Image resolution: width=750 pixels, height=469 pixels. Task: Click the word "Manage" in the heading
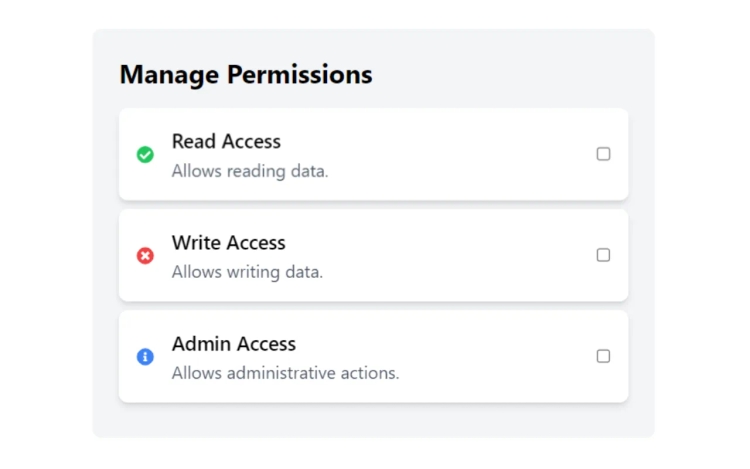169,76
